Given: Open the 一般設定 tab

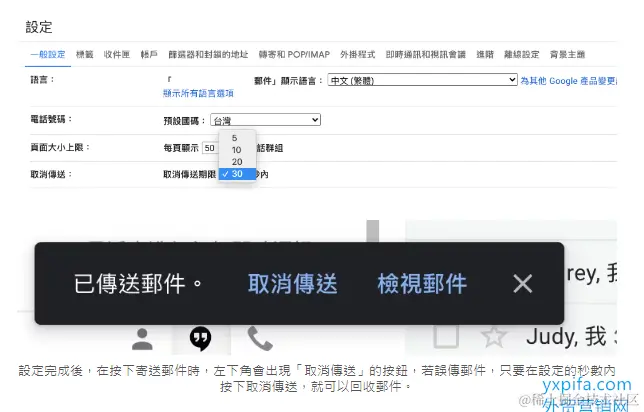Looking at the screenshot, I should click(x=48, y=54).
